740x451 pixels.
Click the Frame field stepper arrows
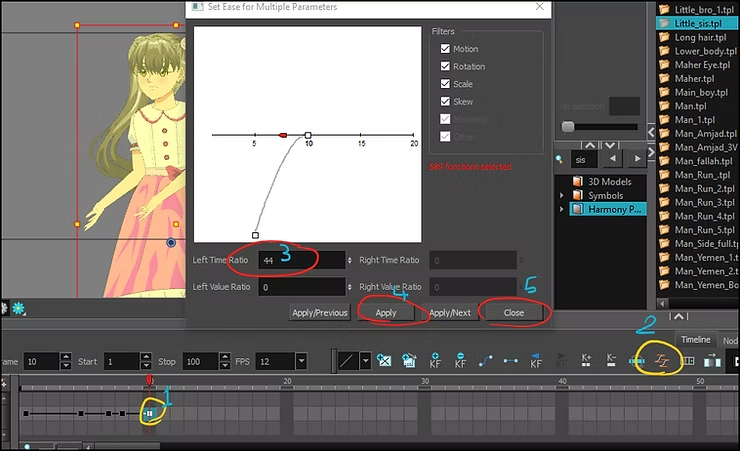66,361
